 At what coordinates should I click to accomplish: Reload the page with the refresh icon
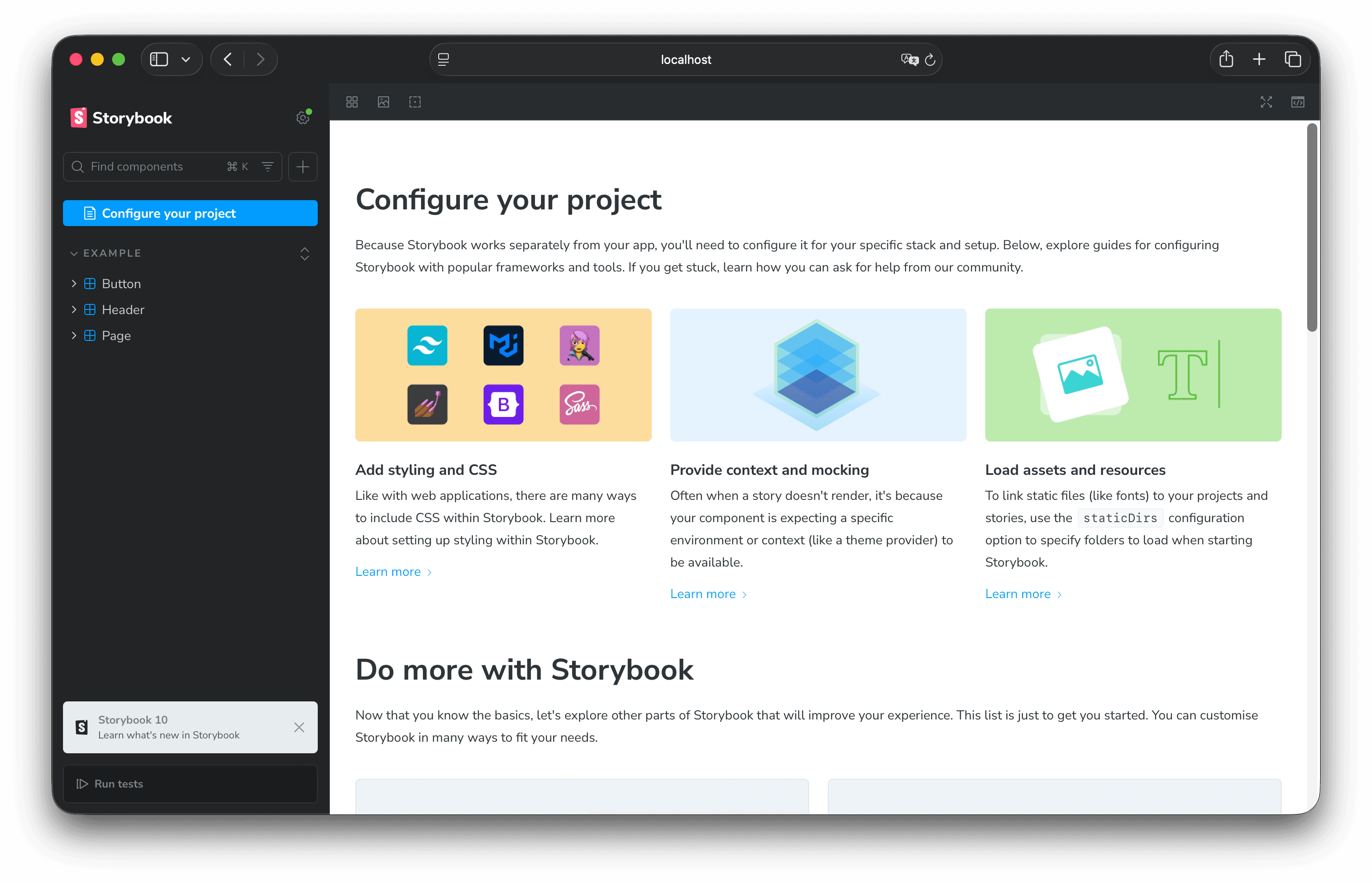tap(930, 60)
